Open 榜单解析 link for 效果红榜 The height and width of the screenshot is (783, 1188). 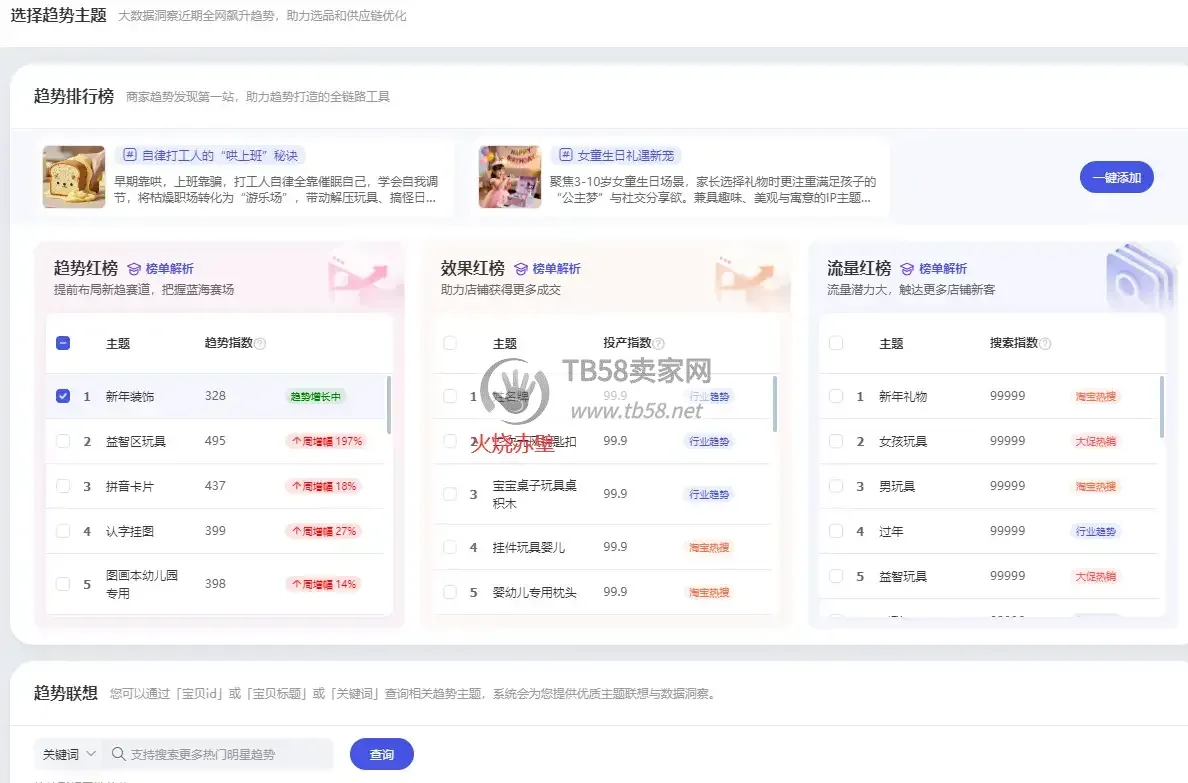[557, 269]
